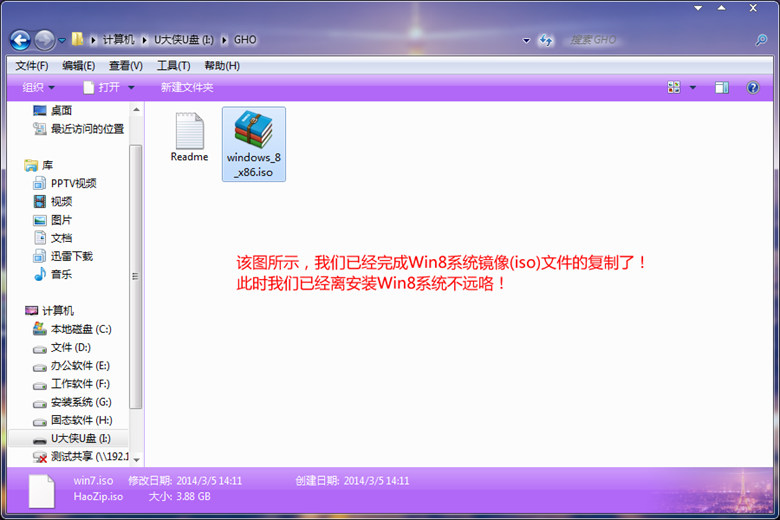Select 最近访问的位置 in the navigation pane

click(x=79, y=129)
